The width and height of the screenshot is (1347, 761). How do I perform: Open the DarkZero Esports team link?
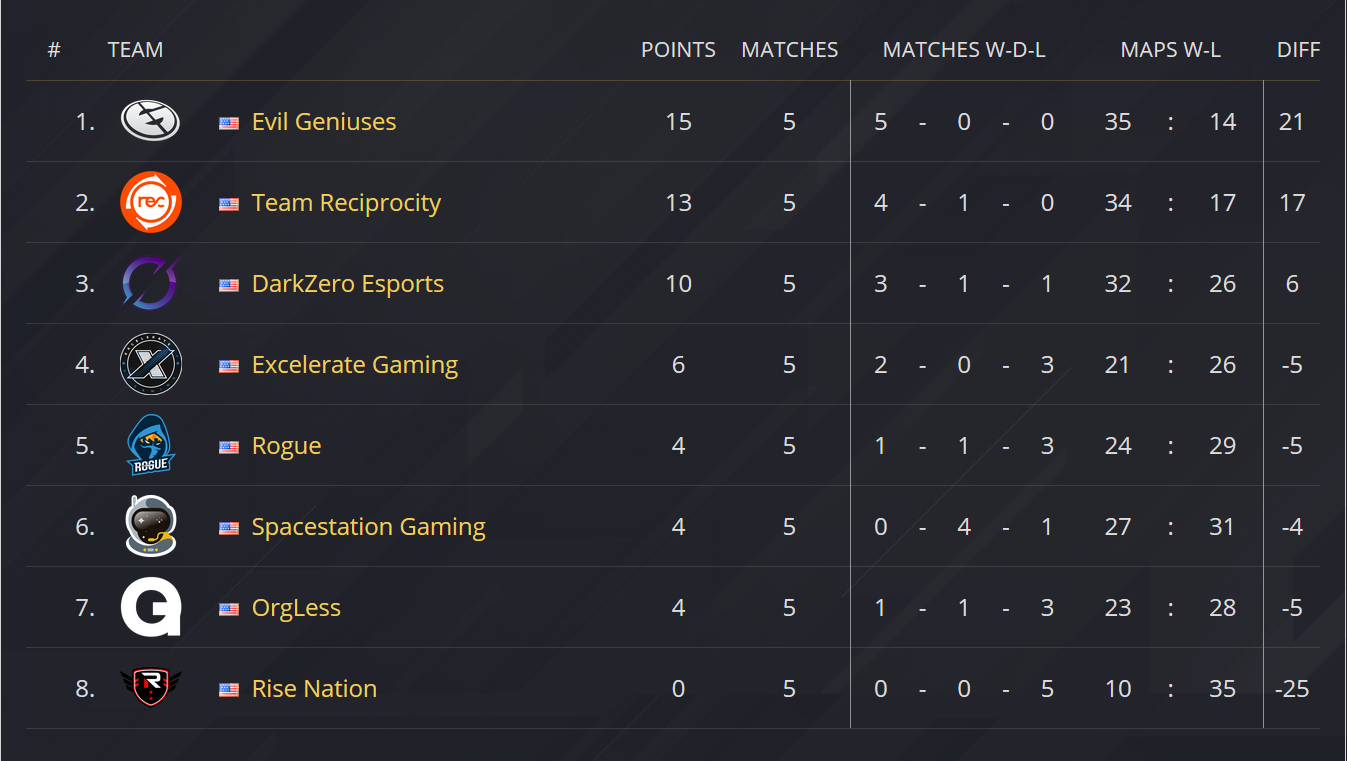point(348,284)
